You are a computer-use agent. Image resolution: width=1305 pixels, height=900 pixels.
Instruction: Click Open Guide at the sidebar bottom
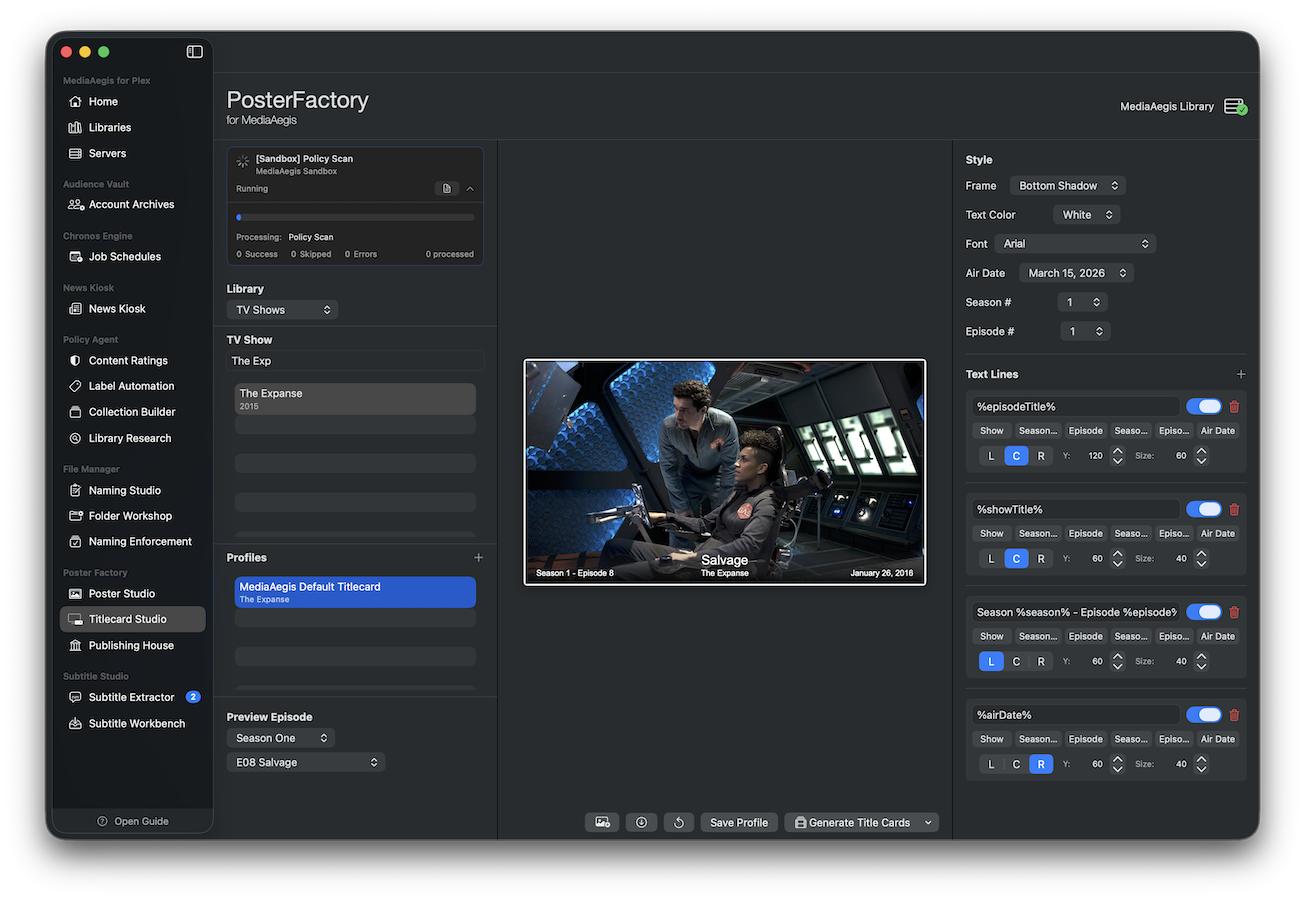point(133,821)
